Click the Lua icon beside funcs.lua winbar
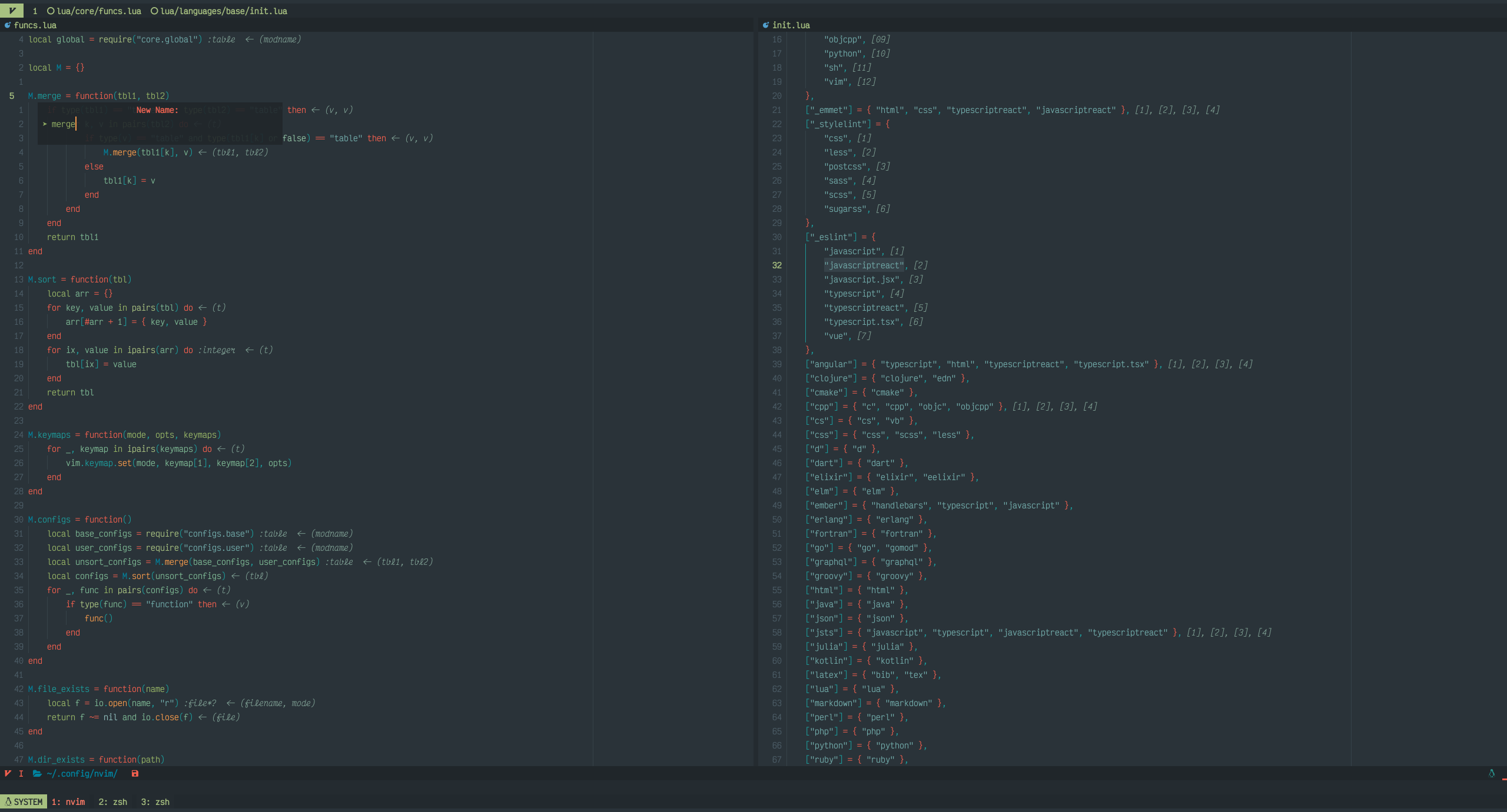1507x812 pixels. pos(8,25)
